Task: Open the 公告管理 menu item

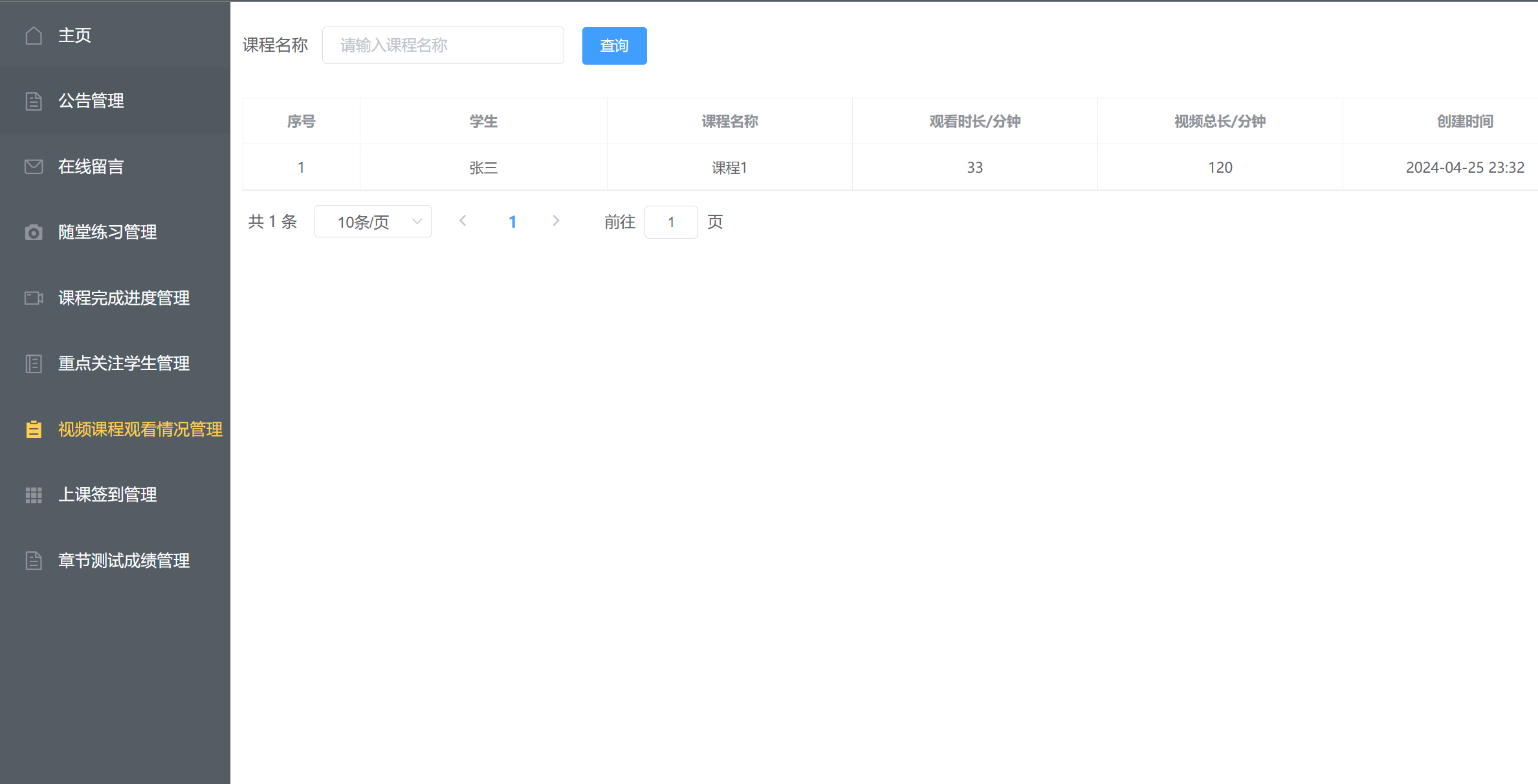Action: [91, 101]
